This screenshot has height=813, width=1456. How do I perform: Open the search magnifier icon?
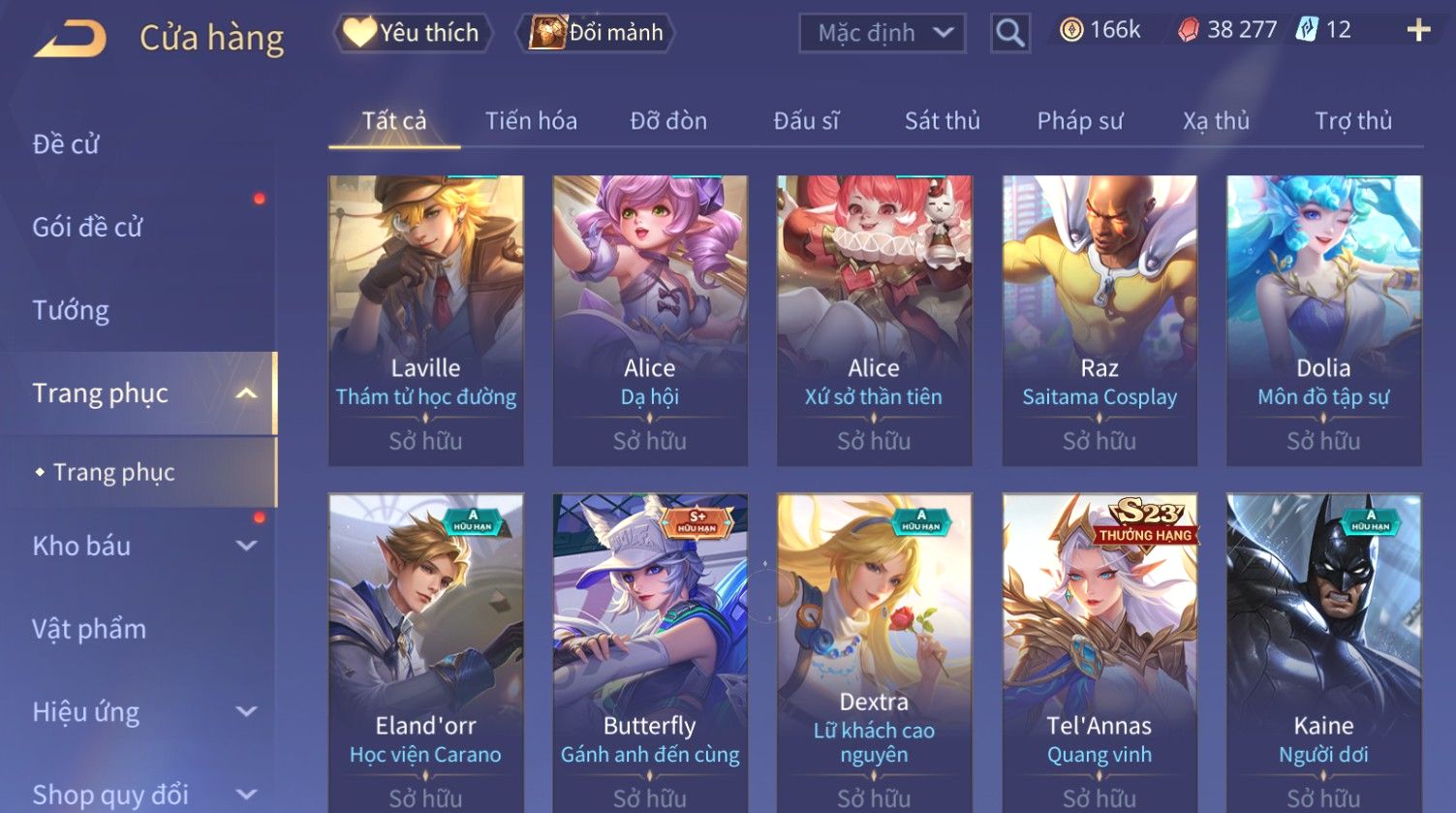[x=1009, y=33]
